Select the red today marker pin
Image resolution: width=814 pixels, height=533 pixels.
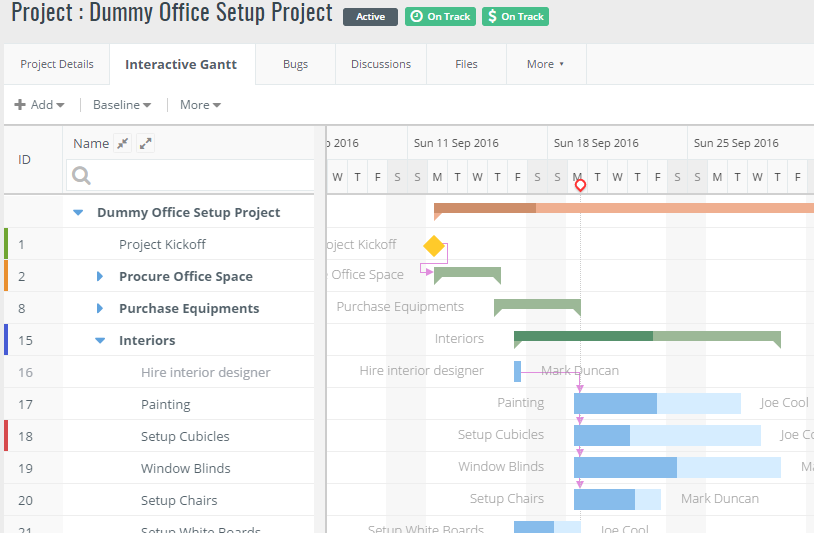click(580, 185)
